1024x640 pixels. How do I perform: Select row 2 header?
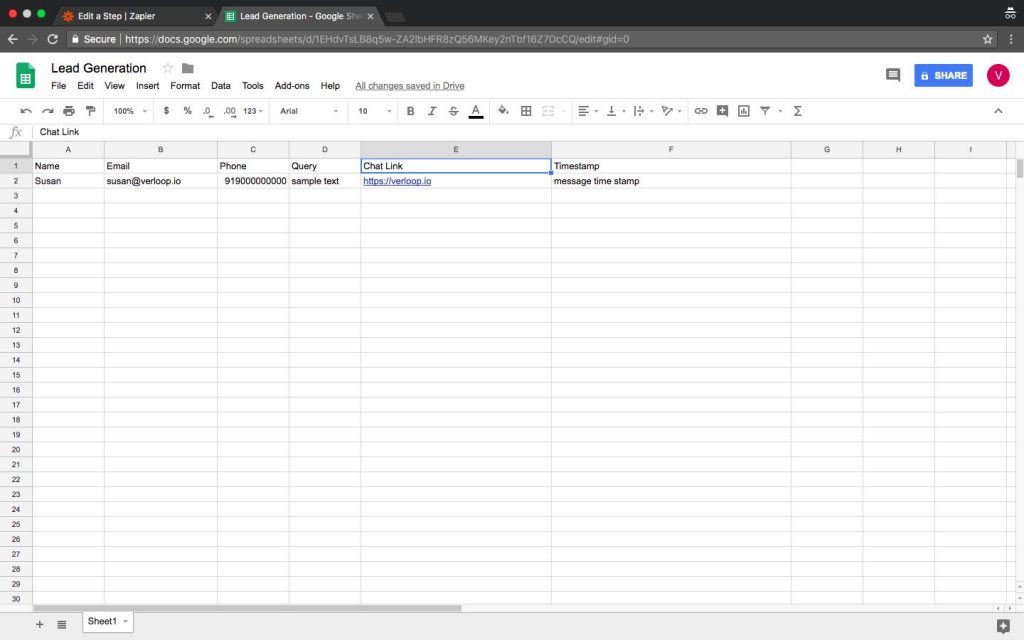(x=16, y=181)
